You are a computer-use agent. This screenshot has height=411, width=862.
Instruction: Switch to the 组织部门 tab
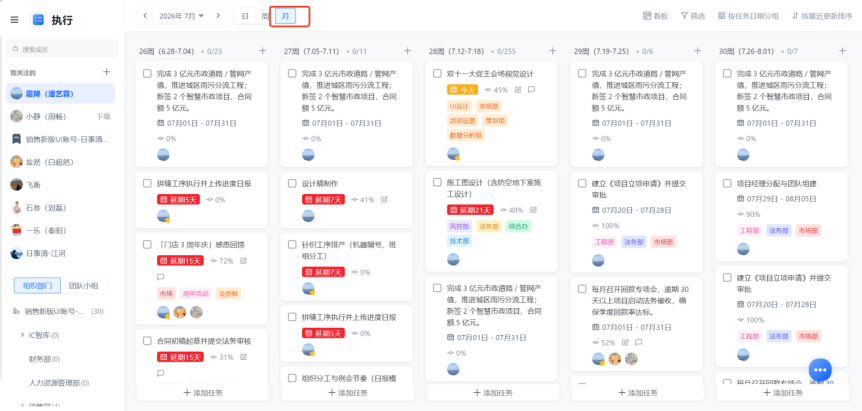37,286
